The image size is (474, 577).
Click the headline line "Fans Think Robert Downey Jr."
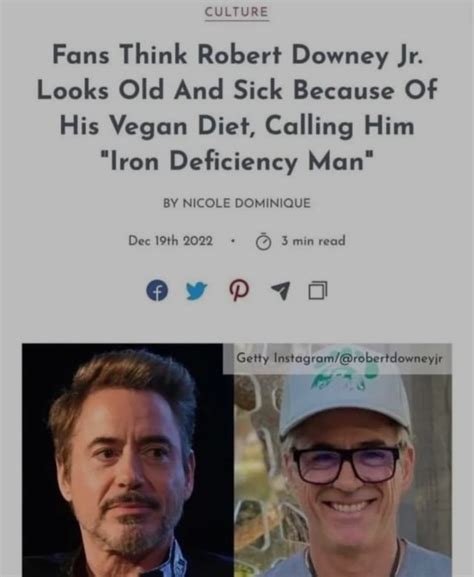(237, 55)
